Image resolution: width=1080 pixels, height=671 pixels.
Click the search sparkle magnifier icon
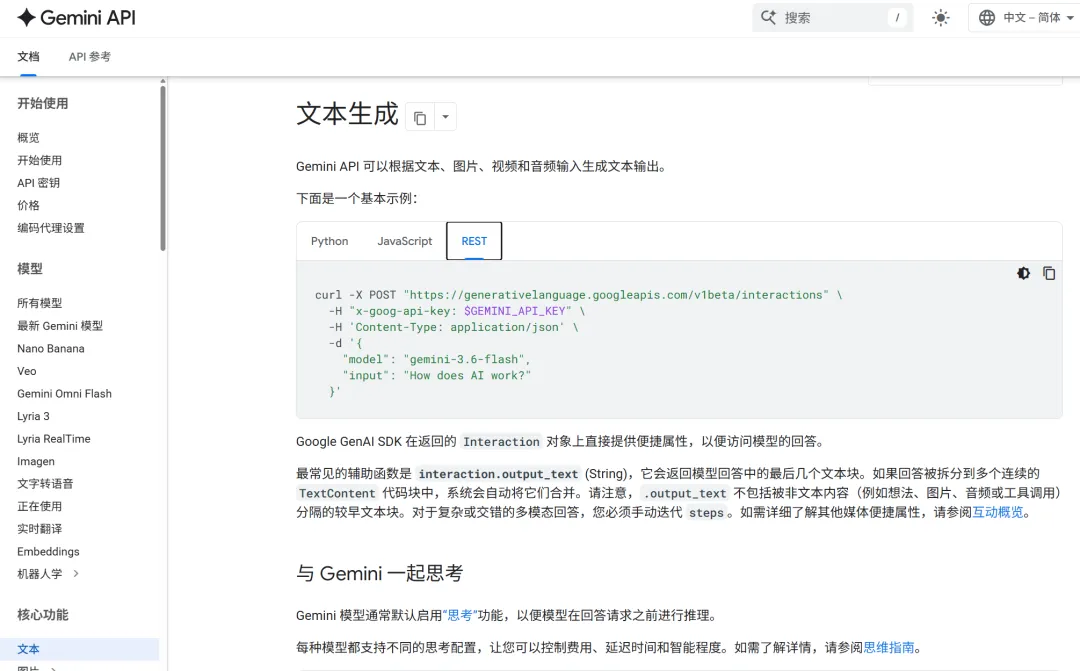[x=768, y=18]
